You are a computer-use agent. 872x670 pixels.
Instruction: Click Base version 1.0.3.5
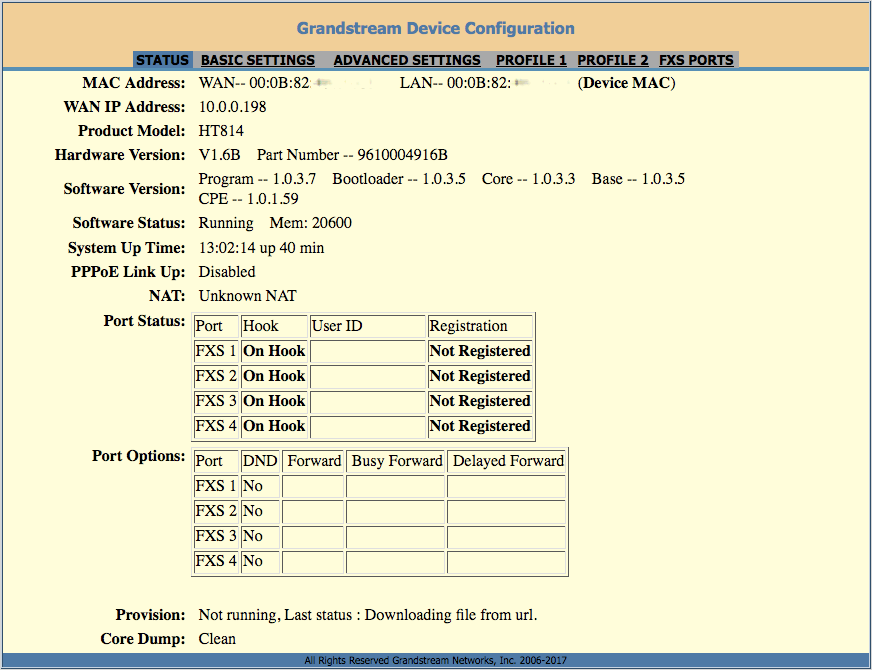point(638,179)
